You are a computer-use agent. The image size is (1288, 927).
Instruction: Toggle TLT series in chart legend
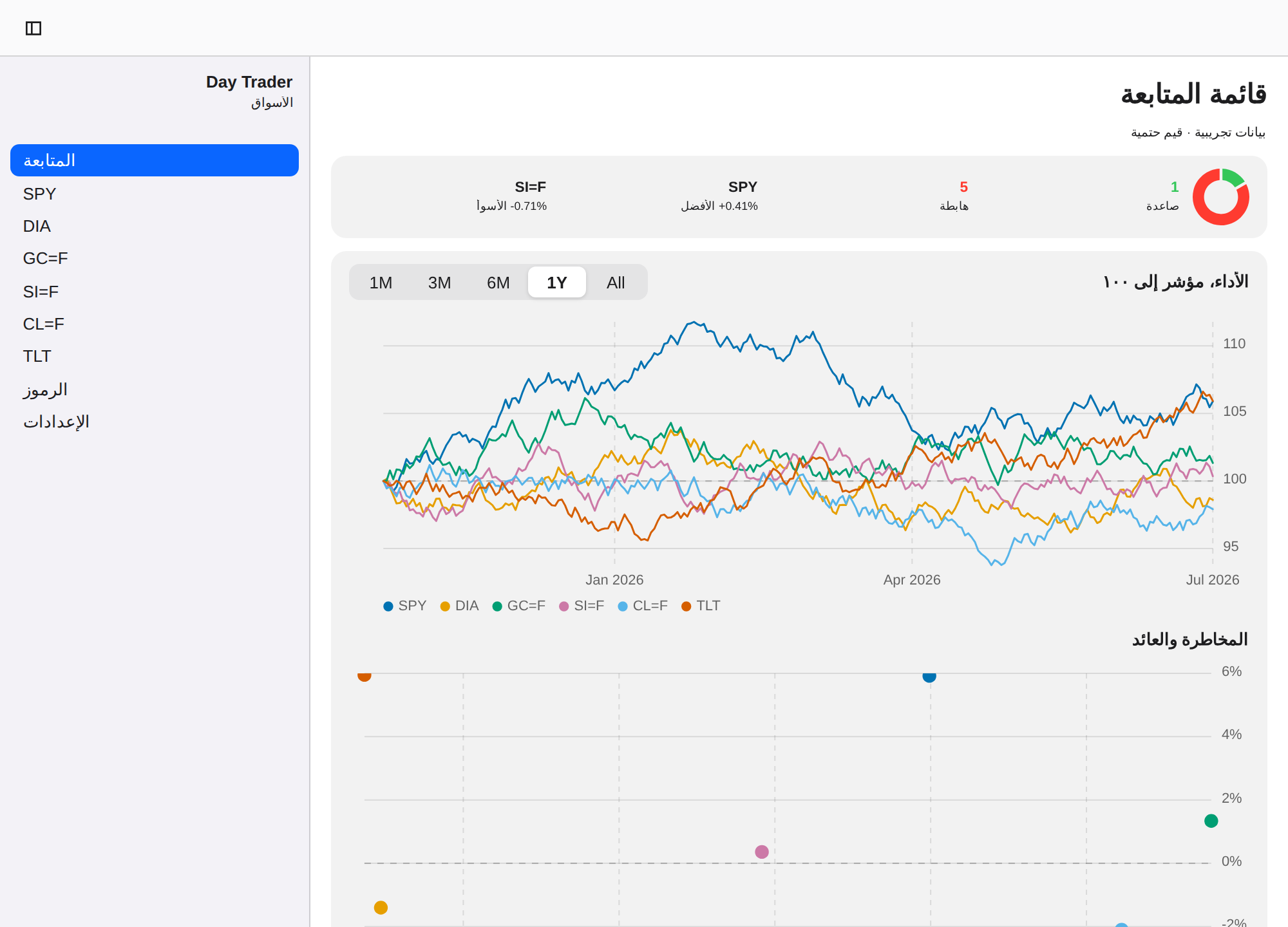click(701, 606)
